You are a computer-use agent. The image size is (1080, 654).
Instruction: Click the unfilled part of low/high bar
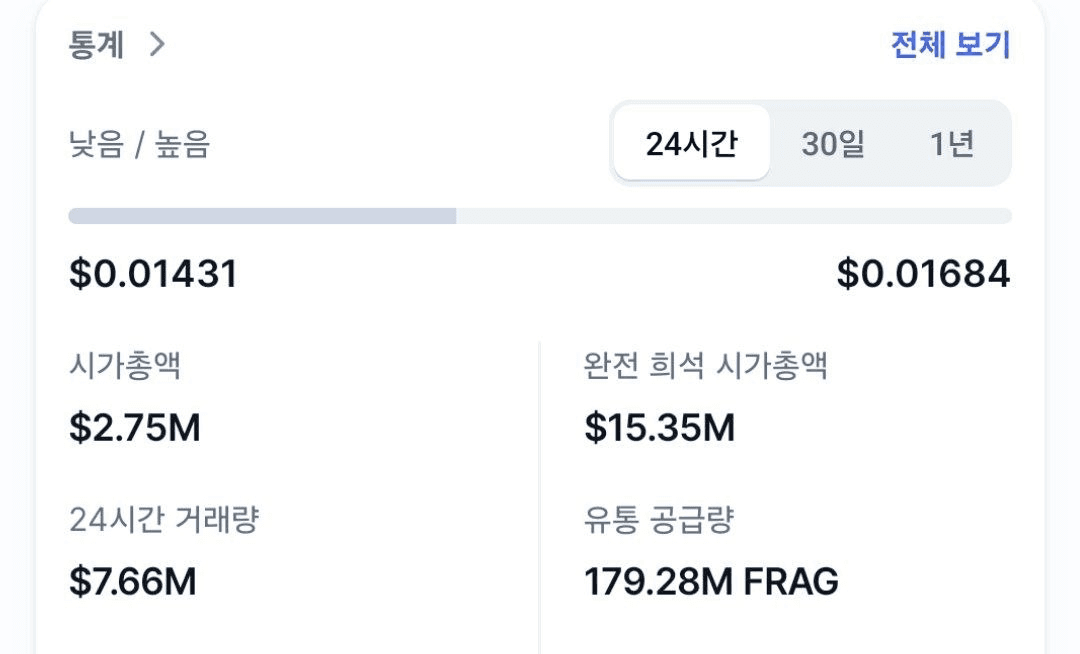pyautogui.click(x=733, y=216)
